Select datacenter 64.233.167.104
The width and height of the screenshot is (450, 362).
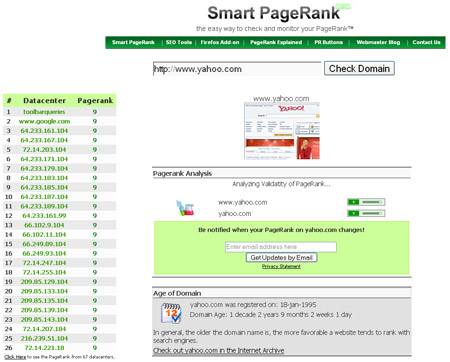click(44, 140)
